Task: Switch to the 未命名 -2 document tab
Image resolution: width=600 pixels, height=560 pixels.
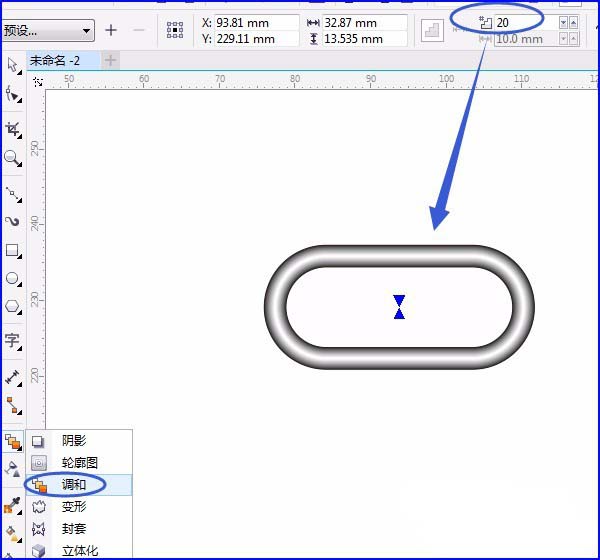Action: 63,60
